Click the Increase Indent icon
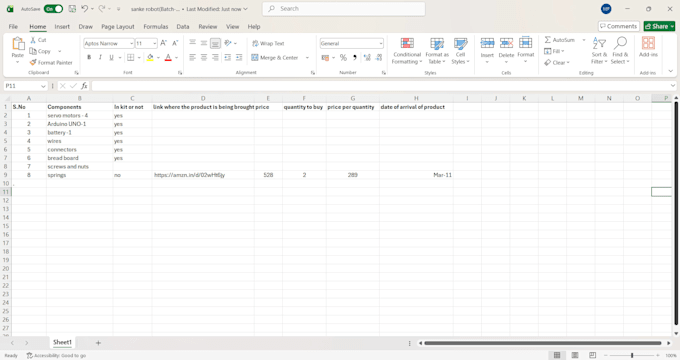680x360 pixels. tap(239, 57)
